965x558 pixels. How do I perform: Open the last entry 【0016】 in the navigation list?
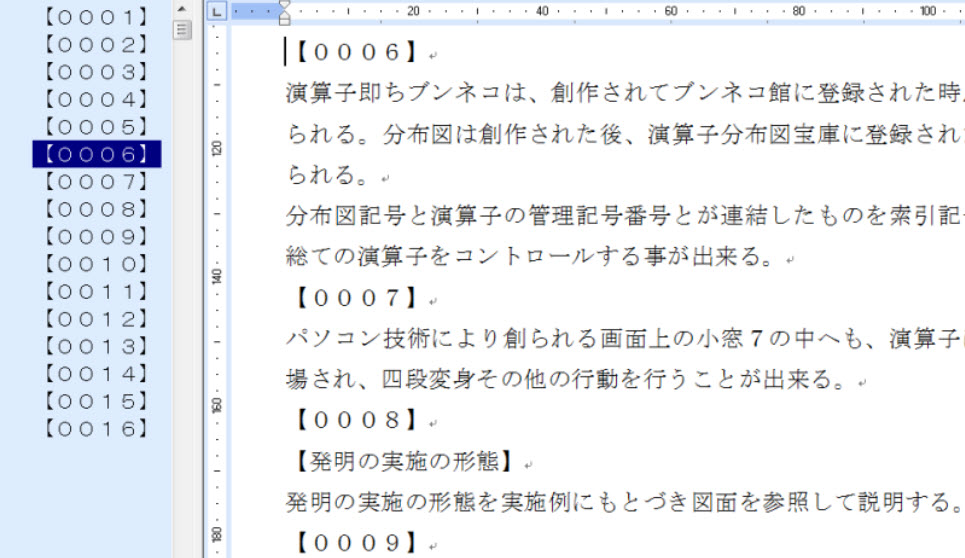click(x=96, y=429)
